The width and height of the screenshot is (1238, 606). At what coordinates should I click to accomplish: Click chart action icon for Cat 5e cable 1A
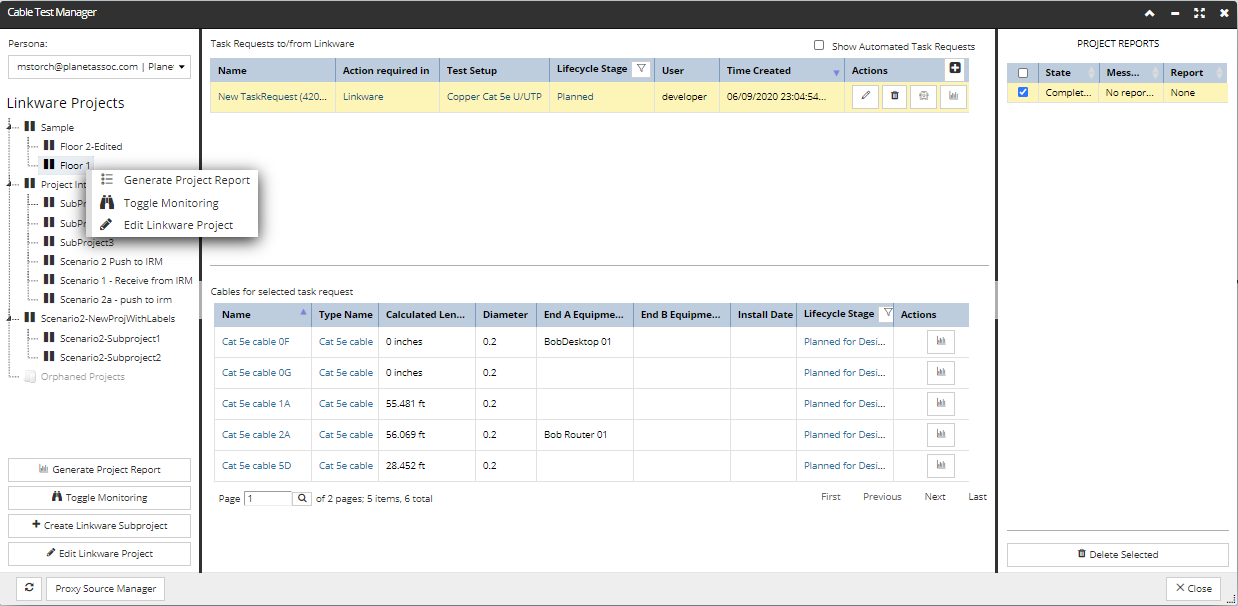[941, 404]
